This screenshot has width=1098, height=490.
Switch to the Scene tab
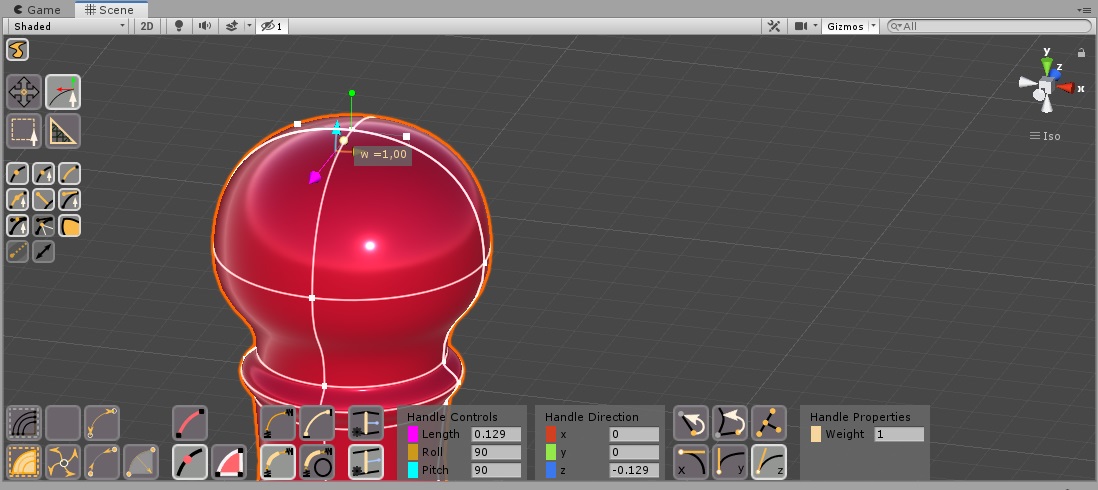[x=109, y=10]
